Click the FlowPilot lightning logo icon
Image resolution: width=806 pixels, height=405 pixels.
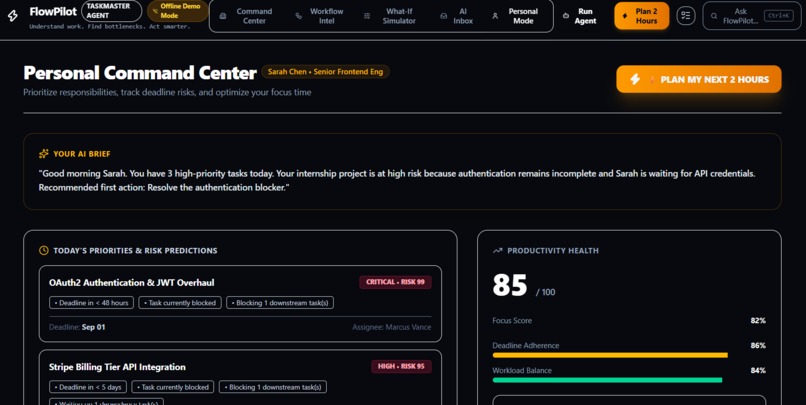click(13, 15)
